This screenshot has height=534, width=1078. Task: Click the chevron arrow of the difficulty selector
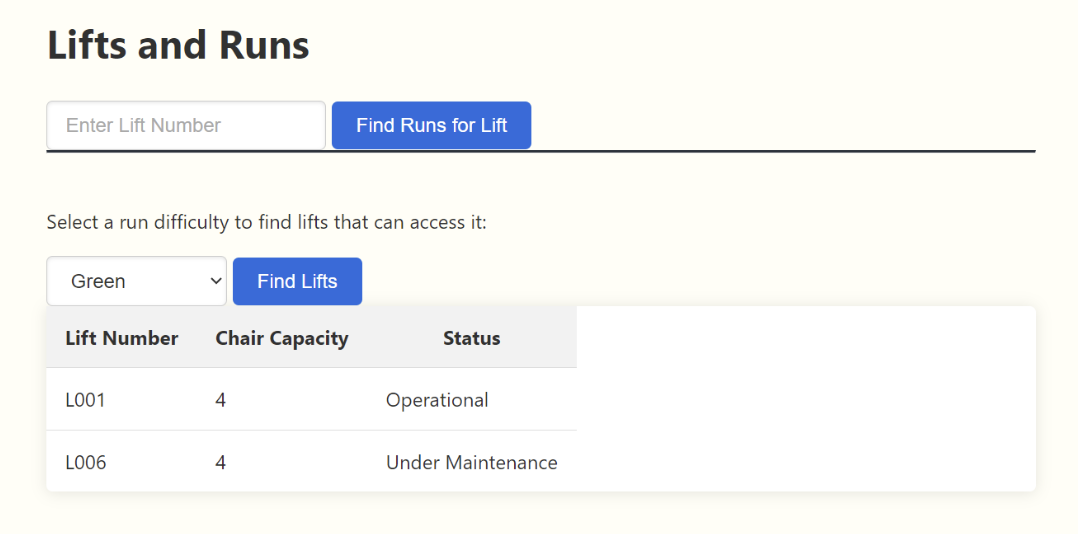pyautogui.click(x=215, y=281)
